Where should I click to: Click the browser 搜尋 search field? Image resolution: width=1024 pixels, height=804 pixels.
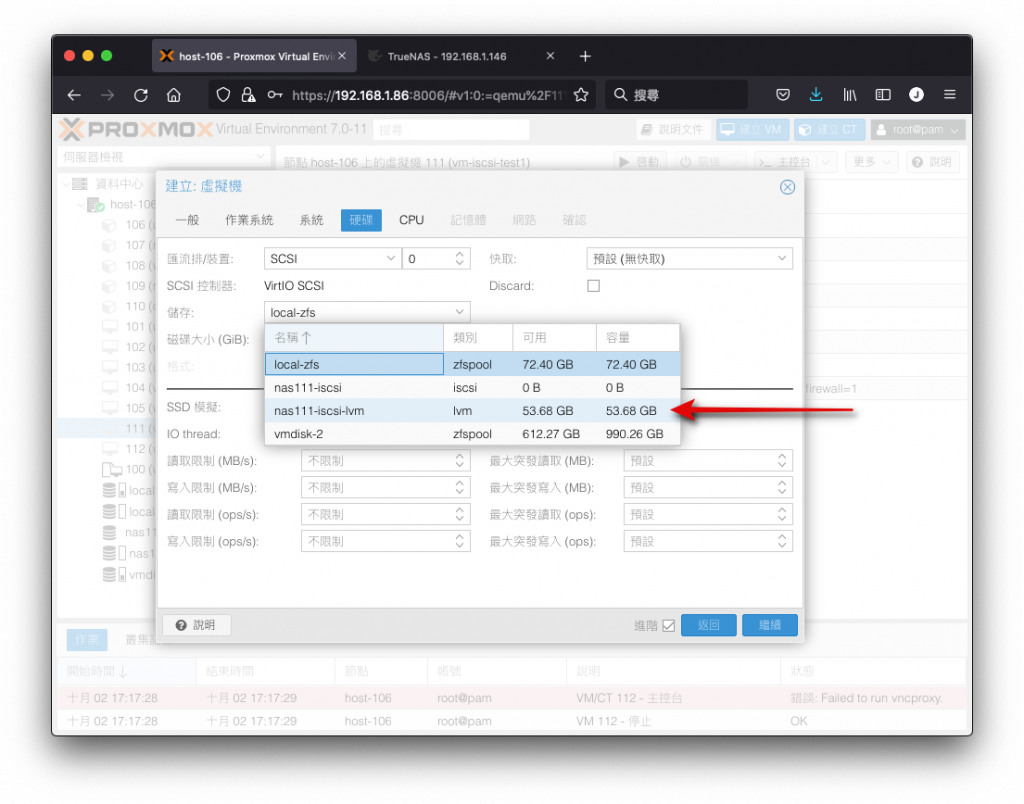click(676, 95)
